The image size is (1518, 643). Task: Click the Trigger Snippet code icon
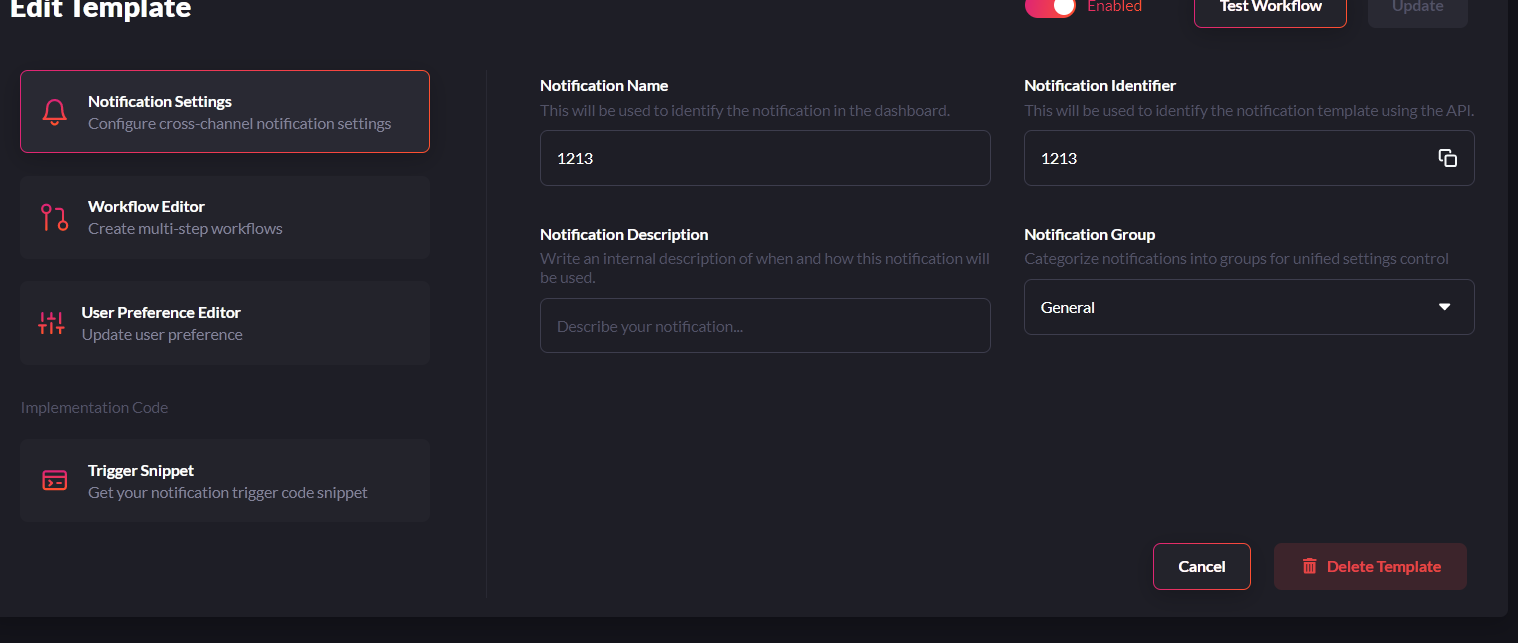tap(54, 481)
